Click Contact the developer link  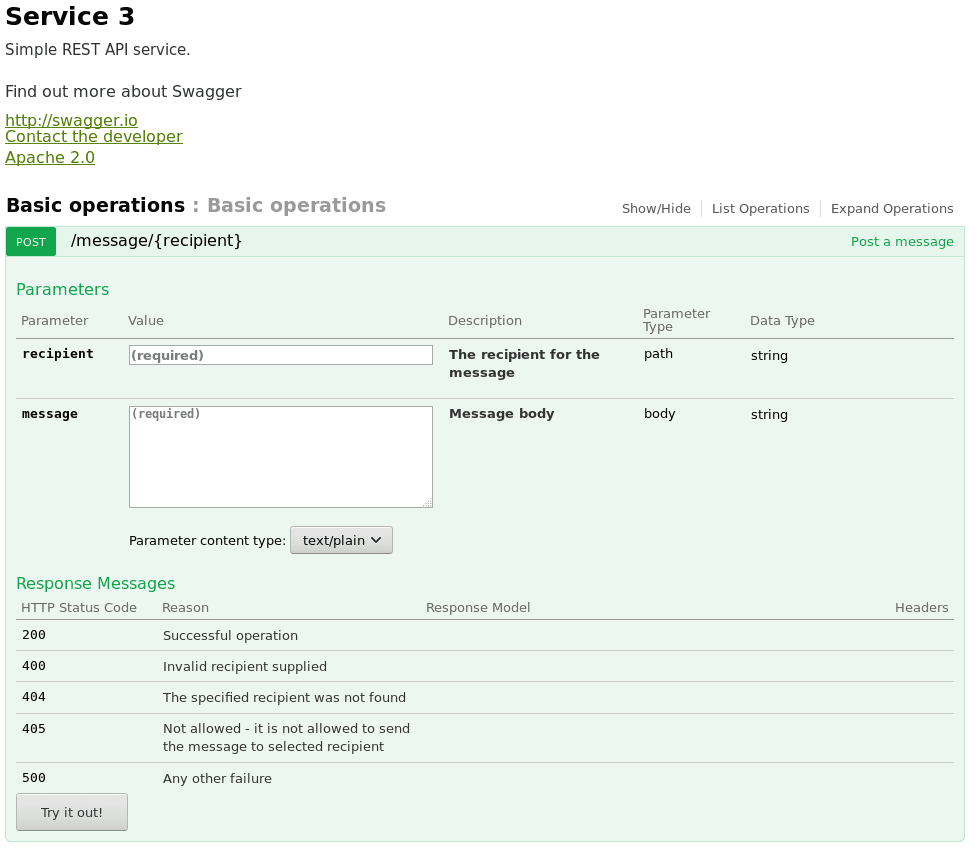94,137
